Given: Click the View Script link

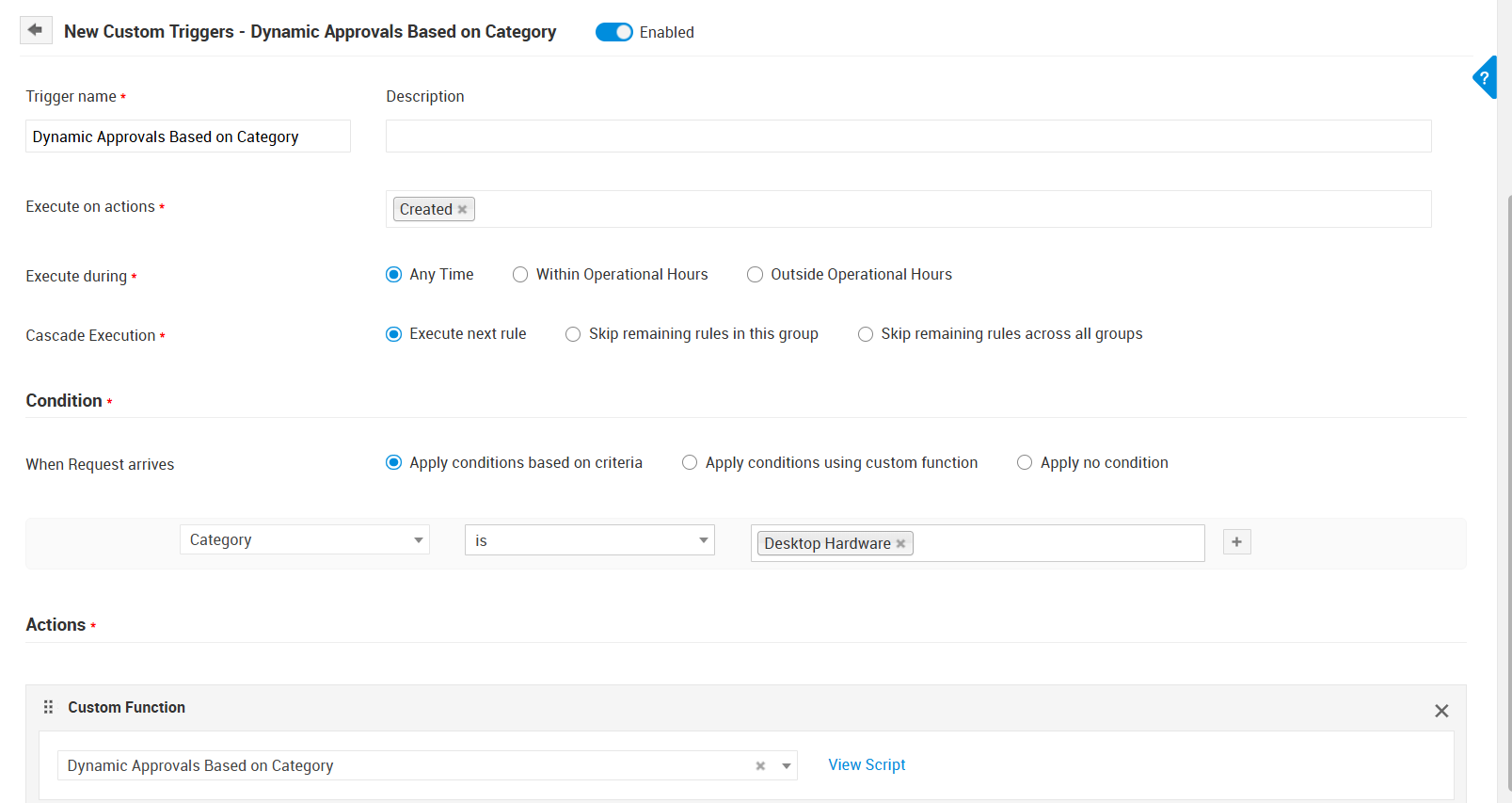Looking at the screenshot, I should [867, 765].
